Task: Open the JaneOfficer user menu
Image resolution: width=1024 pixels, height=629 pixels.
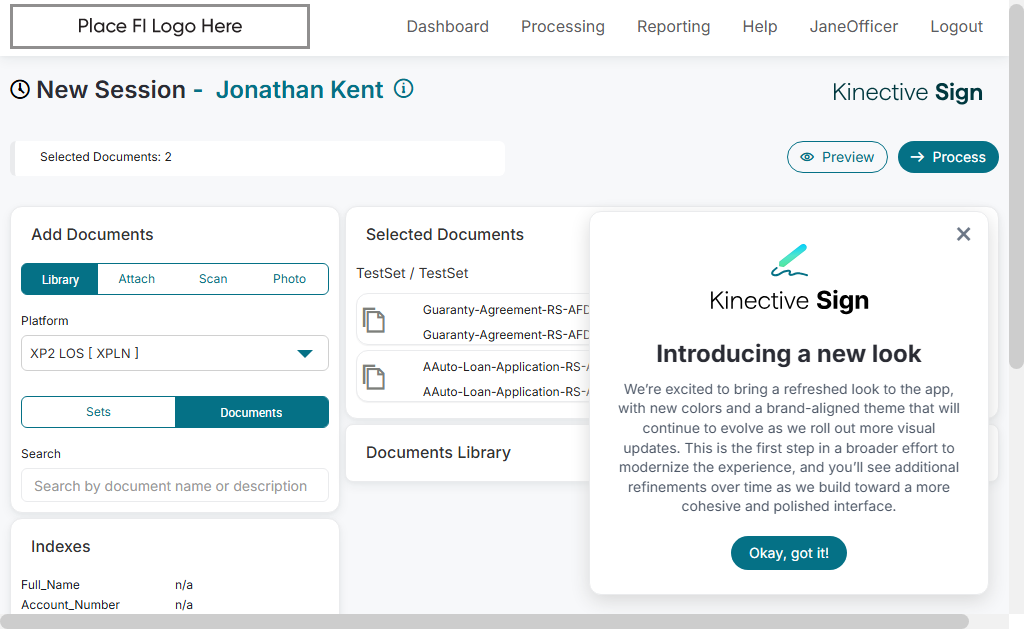Action: (x=853, y=27)
